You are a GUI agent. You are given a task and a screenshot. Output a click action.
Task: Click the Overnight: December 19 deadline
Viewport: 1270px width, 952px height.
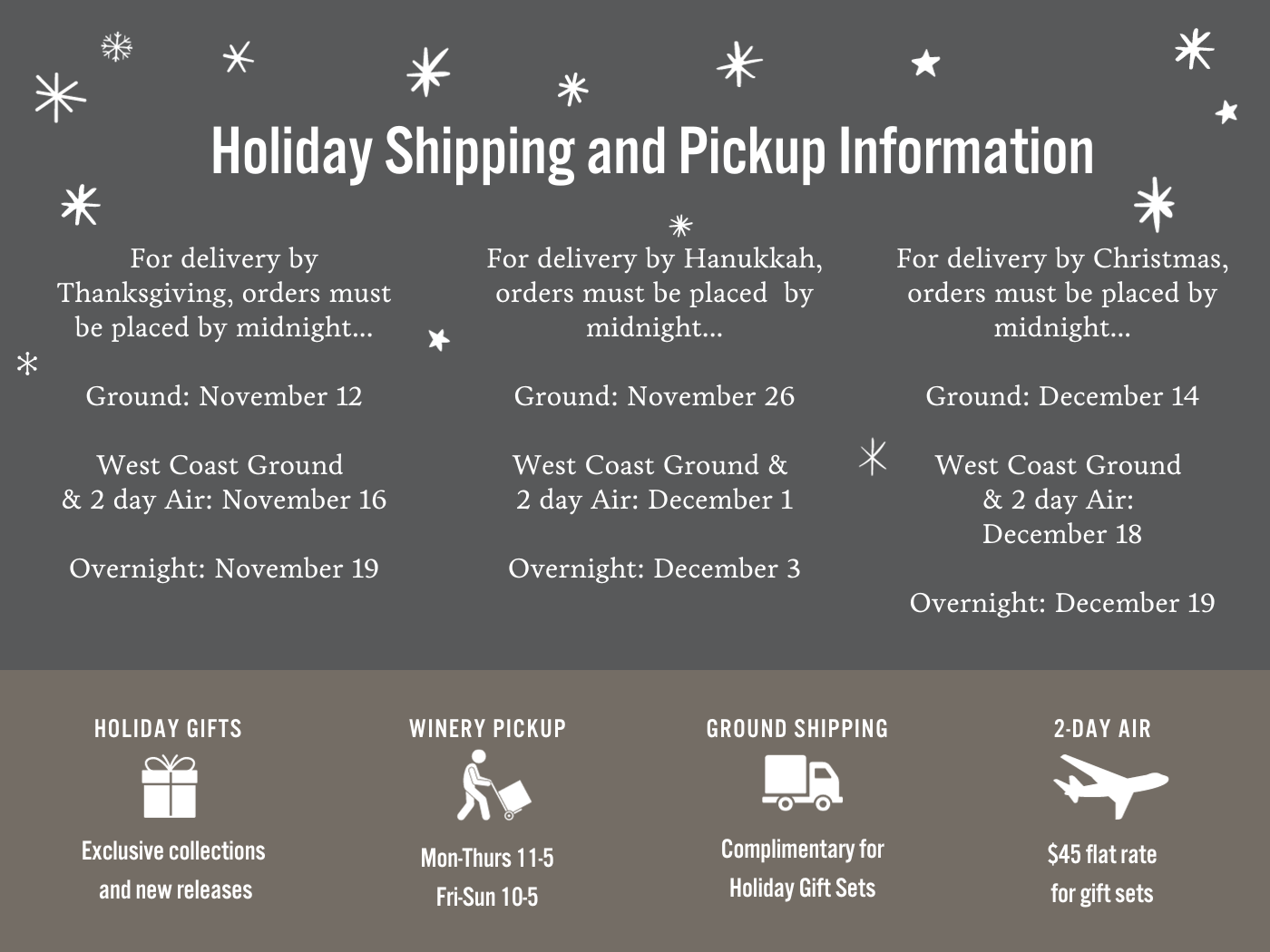click(x=1062, y=603)
